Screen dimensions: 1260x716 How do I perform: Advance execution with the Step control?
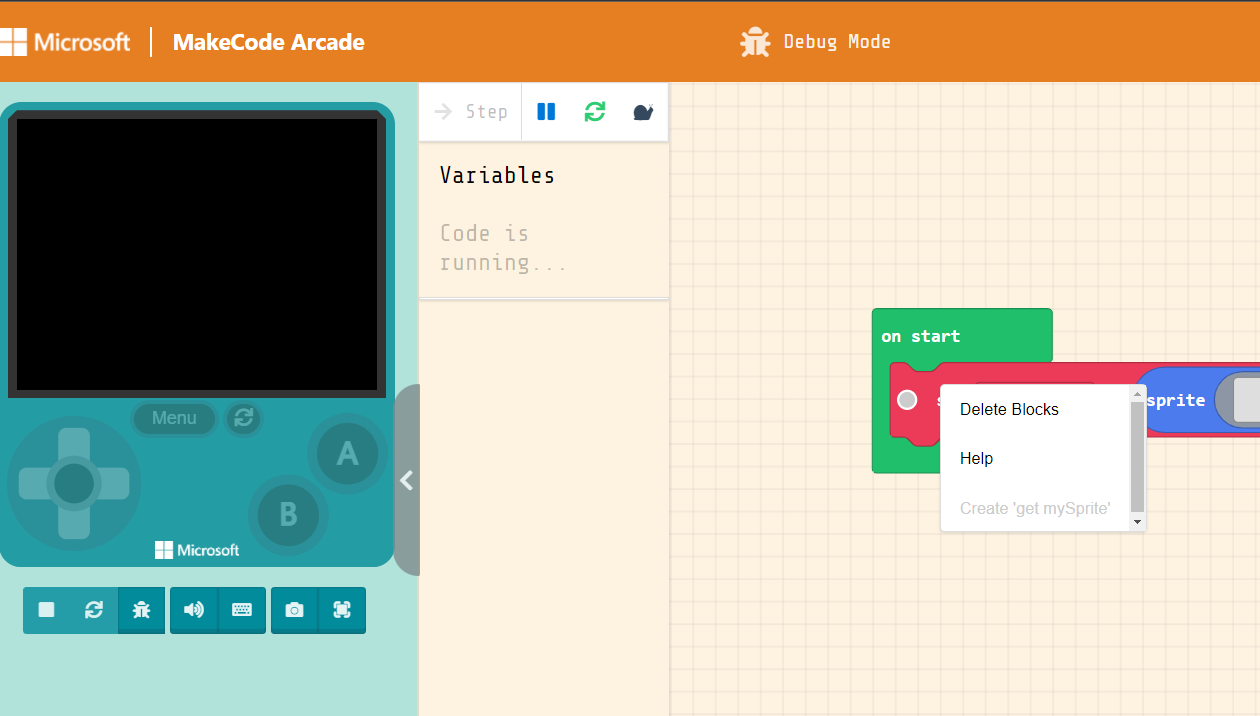pyautogui.click(x=470, y=111)
